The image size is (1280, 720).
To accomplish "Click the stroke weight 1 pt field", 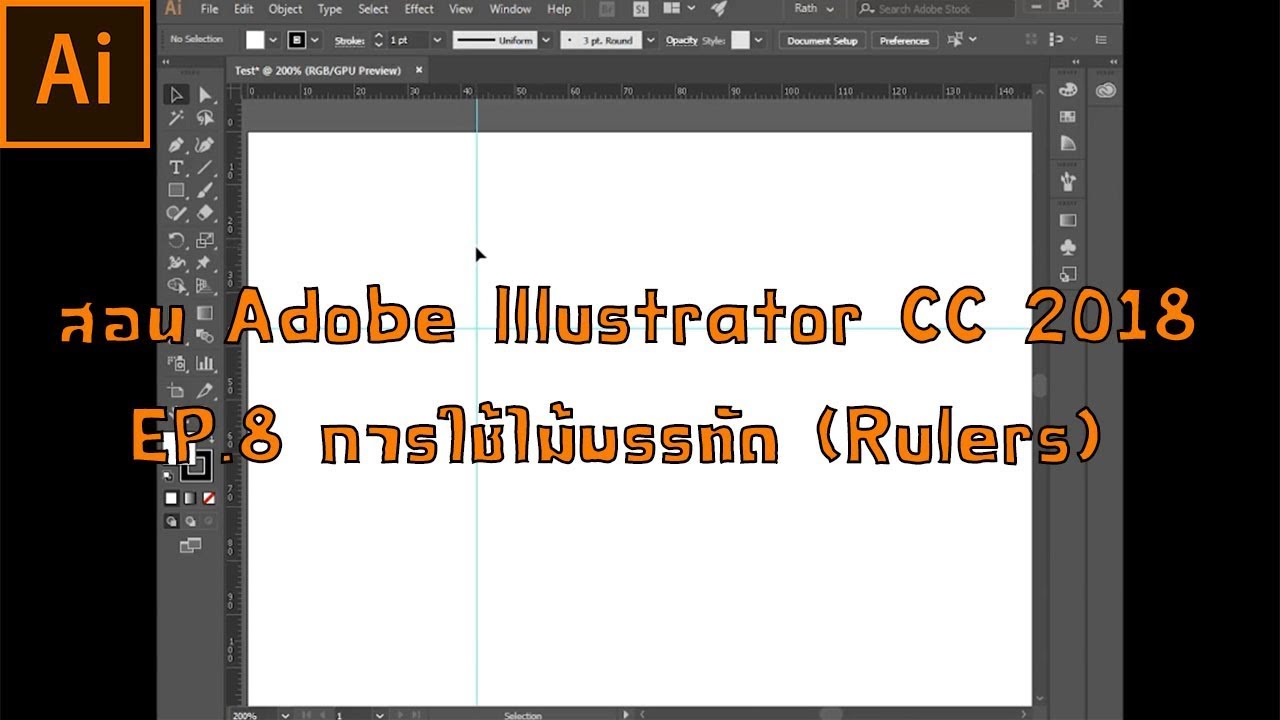I will (x=408, y=41).
